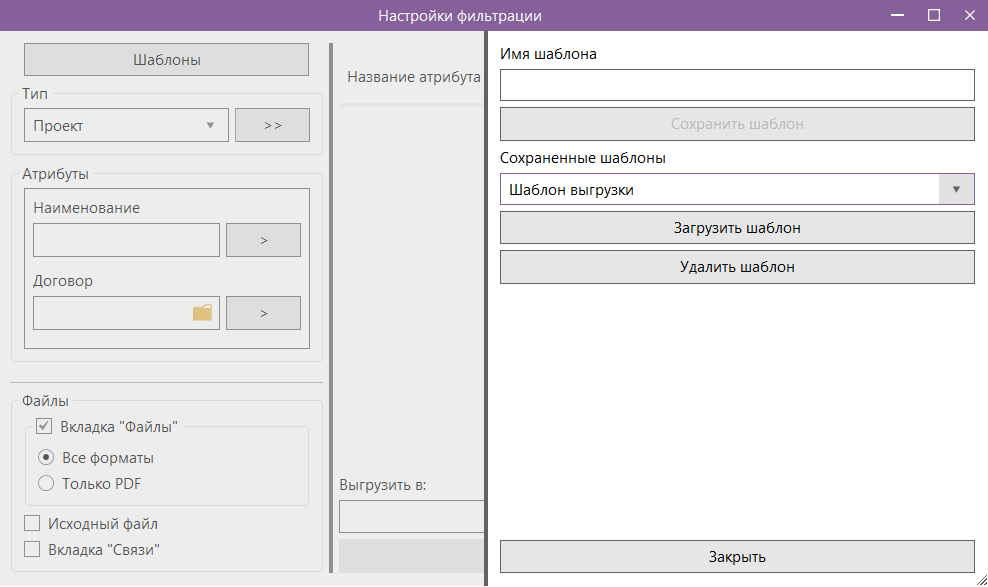
Task: Open the Шаблоны templates panel button
Action: (166, 60)
